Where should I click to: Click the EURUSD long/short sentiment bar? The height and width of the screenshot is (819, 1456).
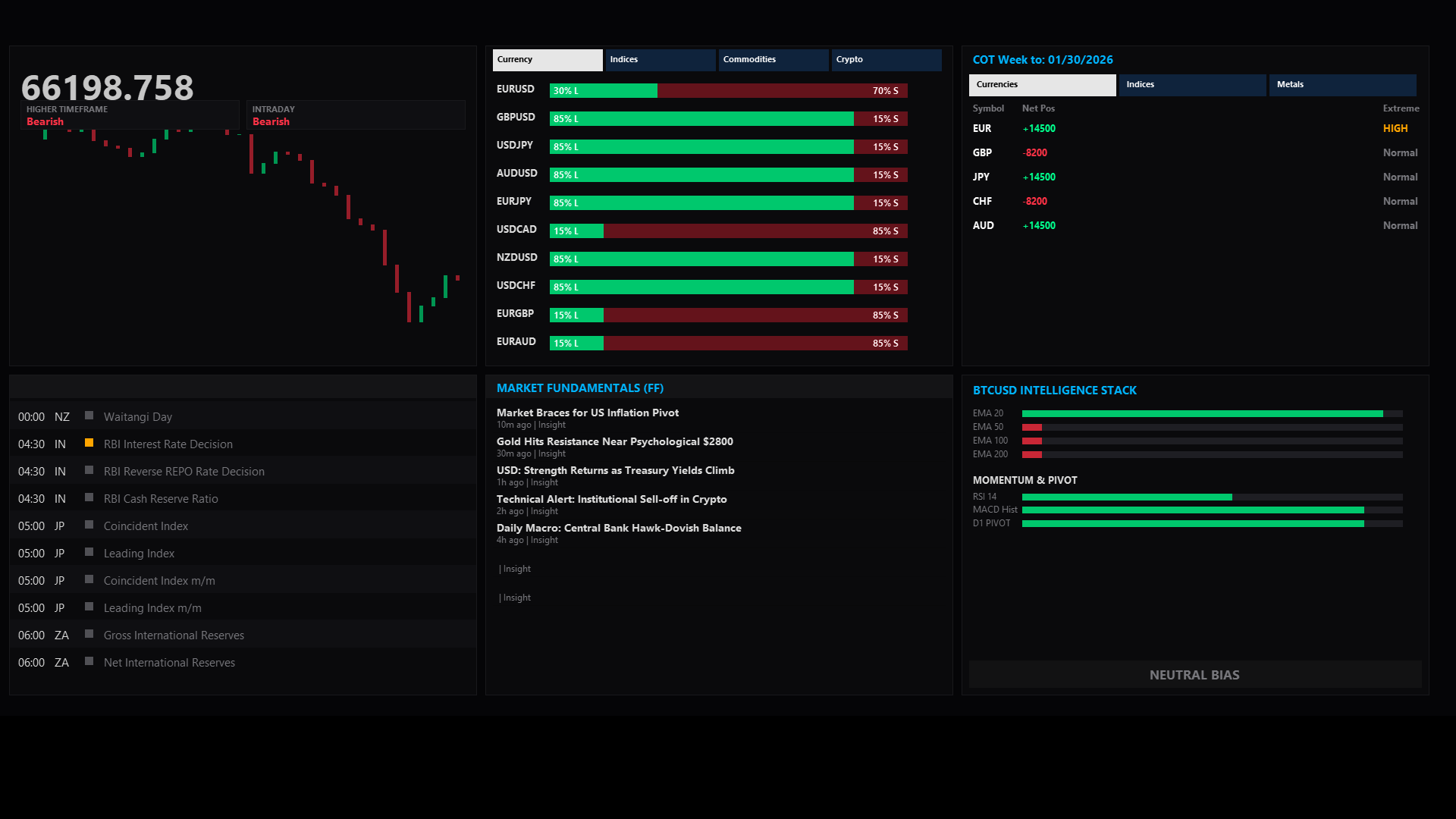coord(728,91)
